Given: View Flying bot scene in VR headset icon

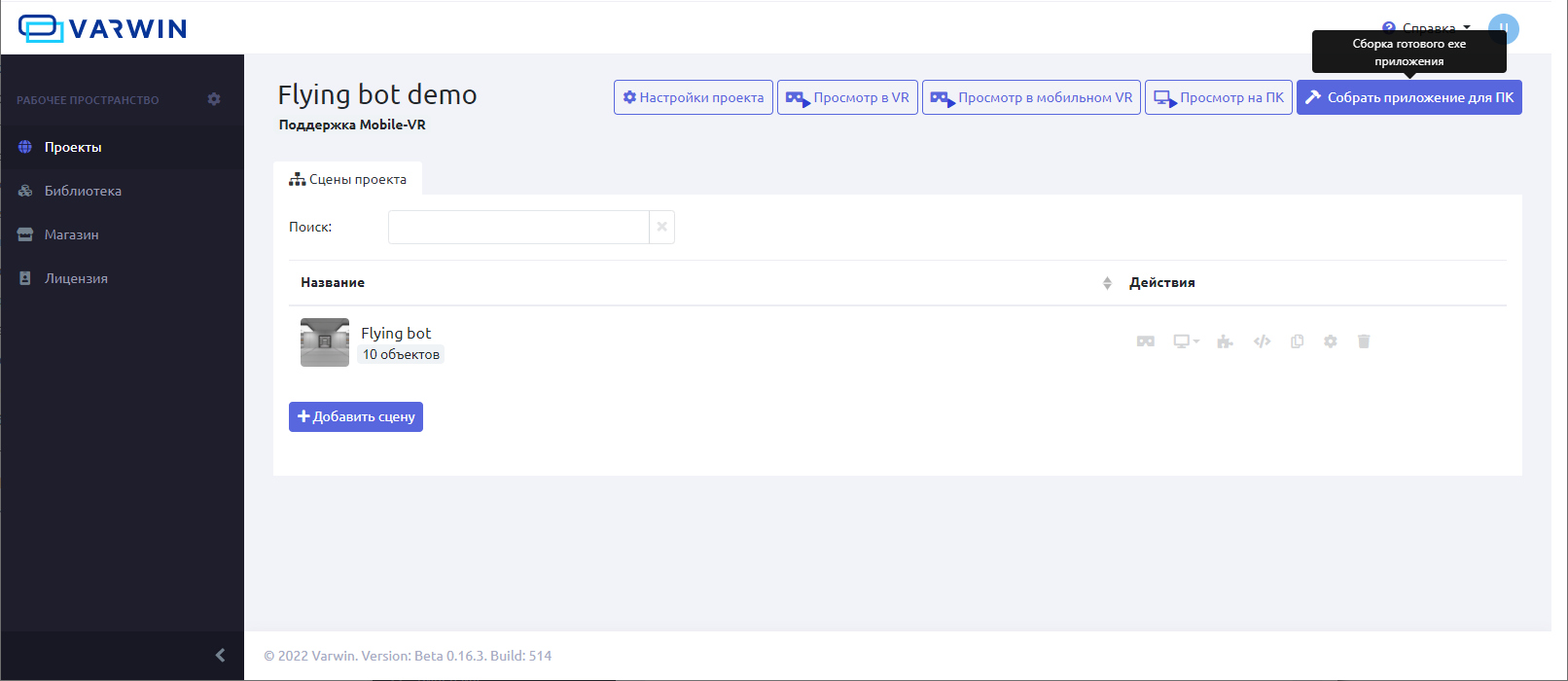Looking at the screenshot, I should (1146, 341).
